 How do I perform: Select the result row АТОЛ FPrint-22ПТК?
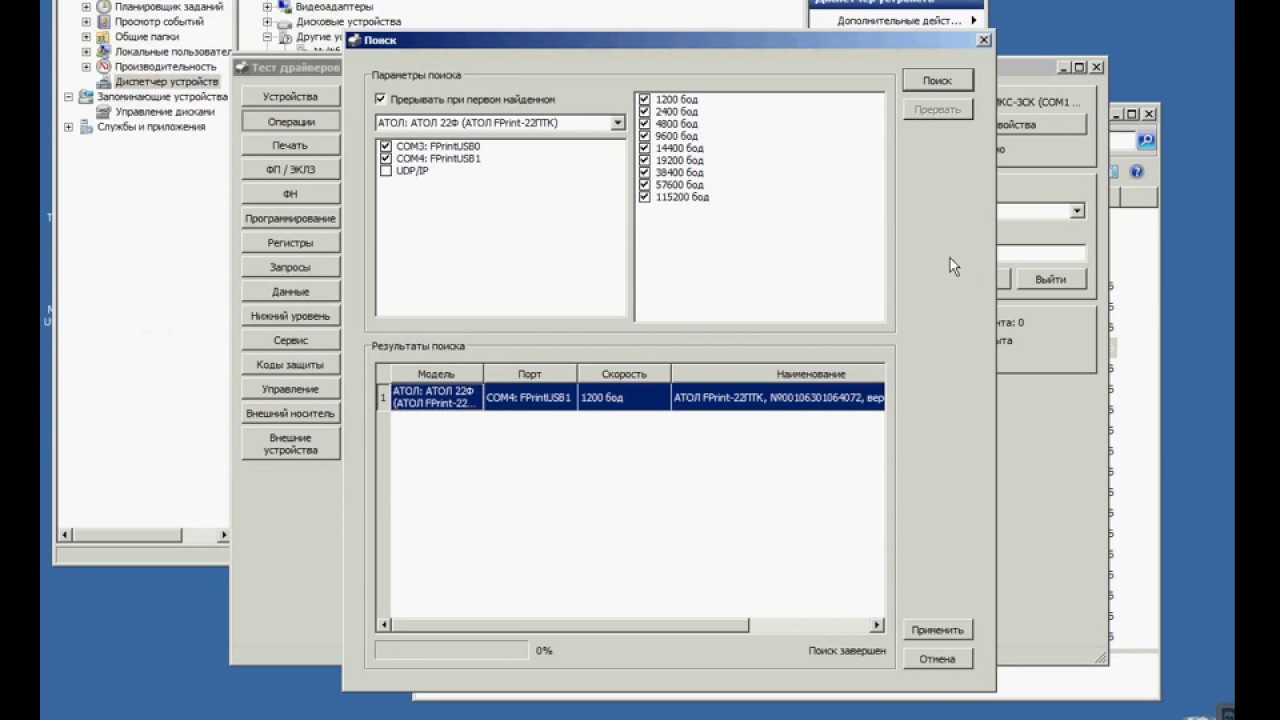pyautogui.click(x=631, y=397)
